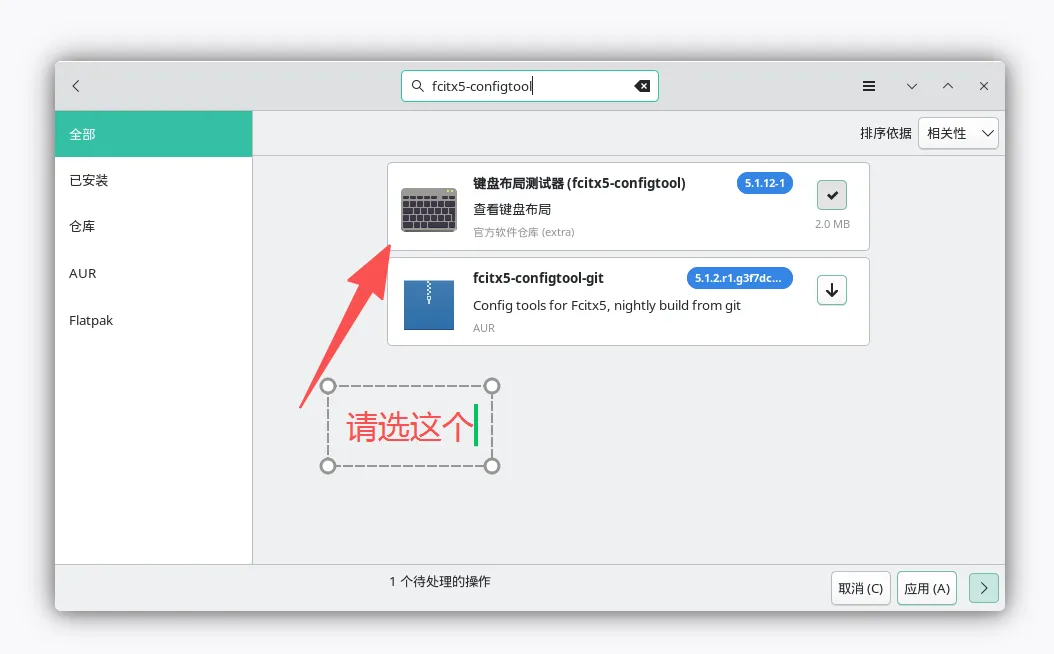Click the 2.0 MB size label
This screenshot has height=654, width=1054.
tap(832, 224)
